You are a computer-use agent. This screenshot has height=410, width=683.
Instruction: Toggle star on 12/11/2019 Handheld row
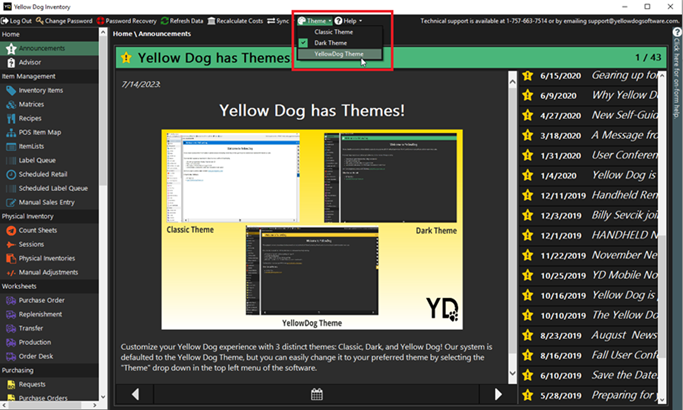pos(527,196)
